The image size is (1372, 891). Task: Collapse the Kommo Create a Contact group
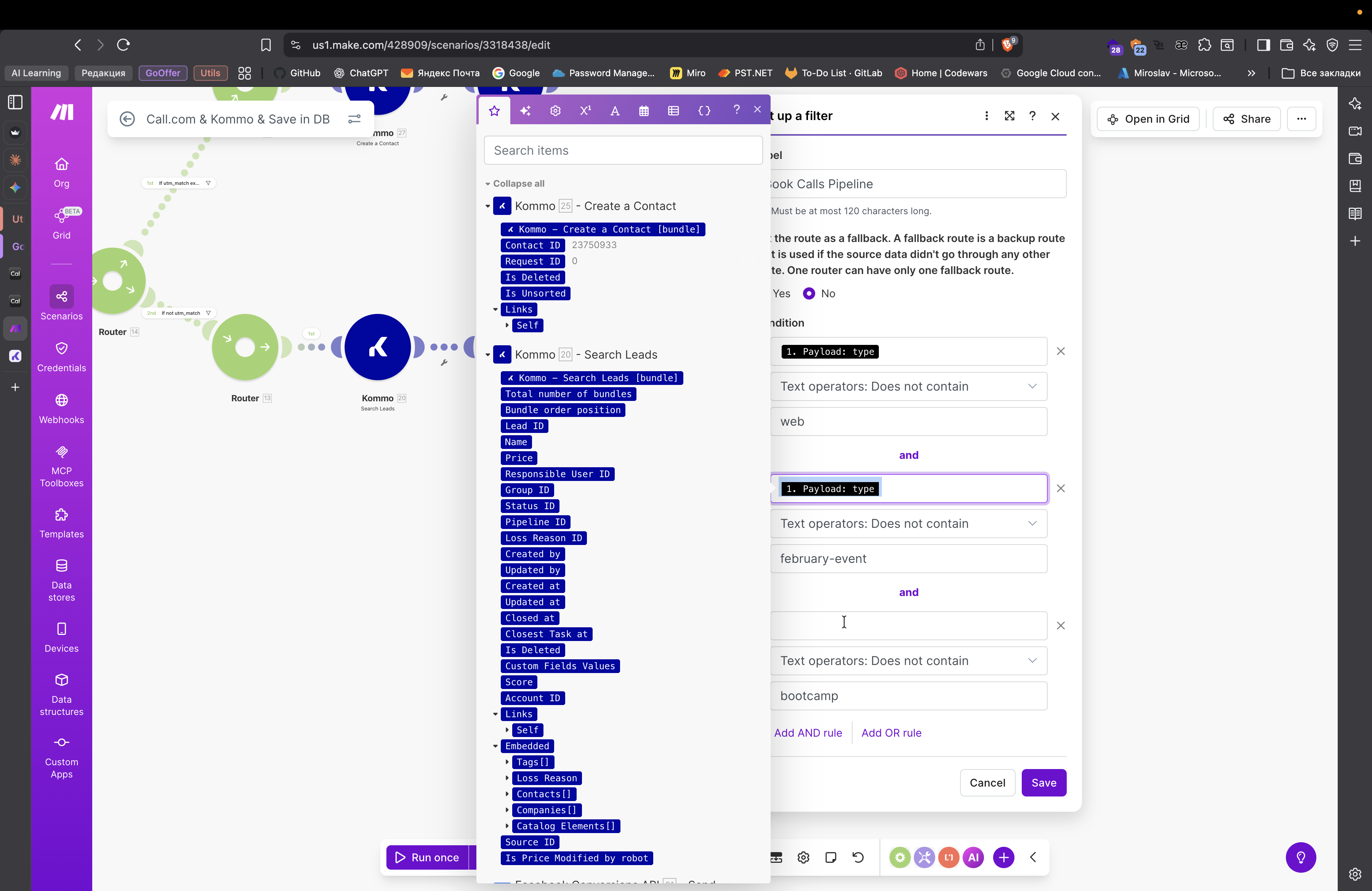488,206
